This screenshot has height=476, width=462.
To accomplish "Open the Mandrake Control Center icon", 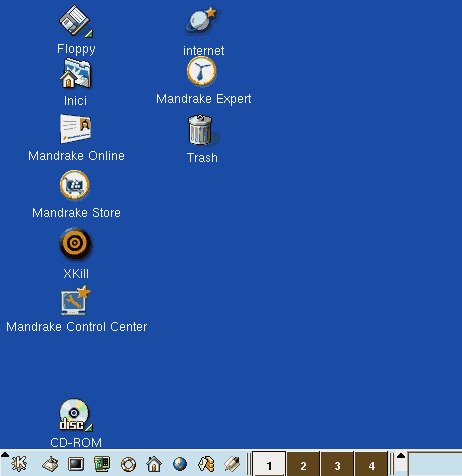I will click(x=76, y=300).
